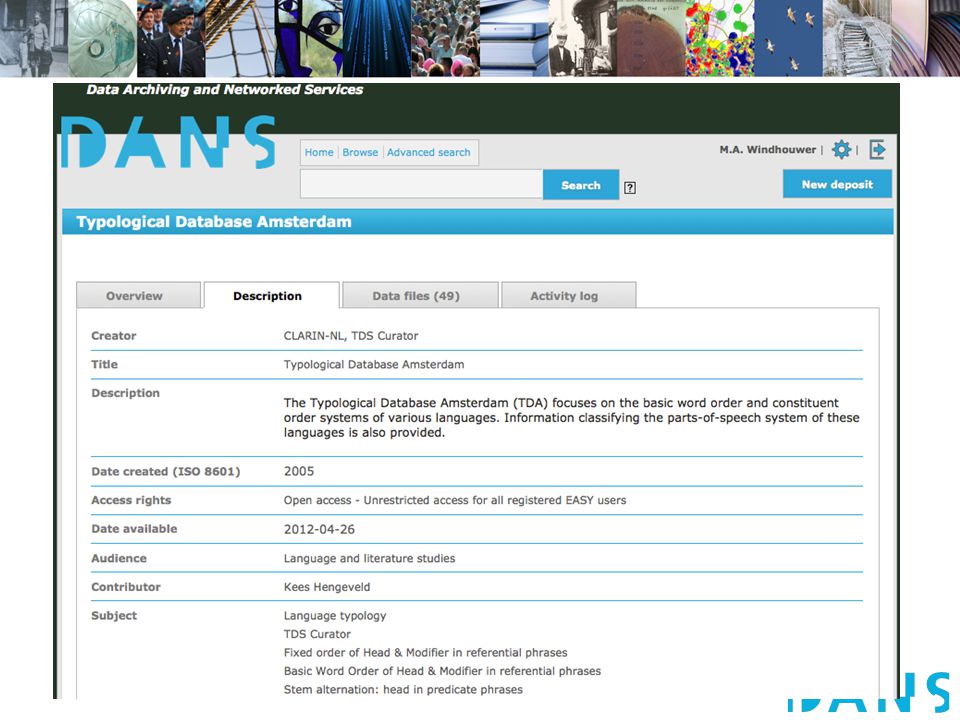Click the crowd photo in banner
This screenshot has width=960, height=720.
click(x=446, y=38)
